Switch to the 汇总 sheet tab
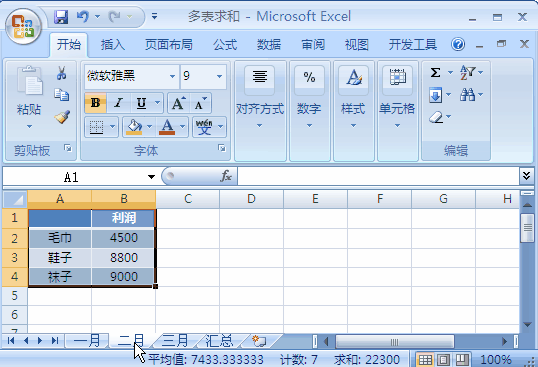The height and width of the screenshot is (367, 538). click(x=219, y=341)
